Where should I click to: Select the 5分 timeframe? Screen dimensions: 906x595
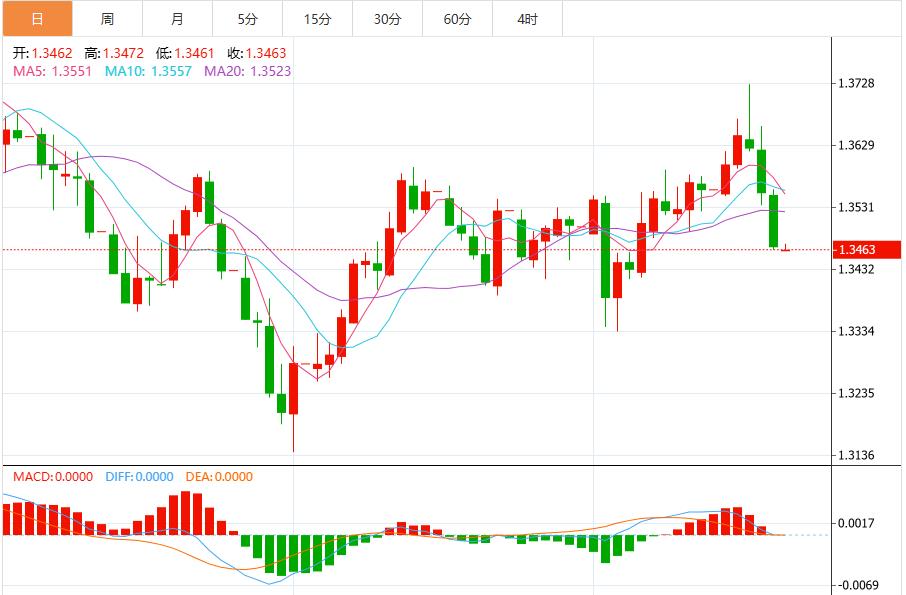(245, 17)
